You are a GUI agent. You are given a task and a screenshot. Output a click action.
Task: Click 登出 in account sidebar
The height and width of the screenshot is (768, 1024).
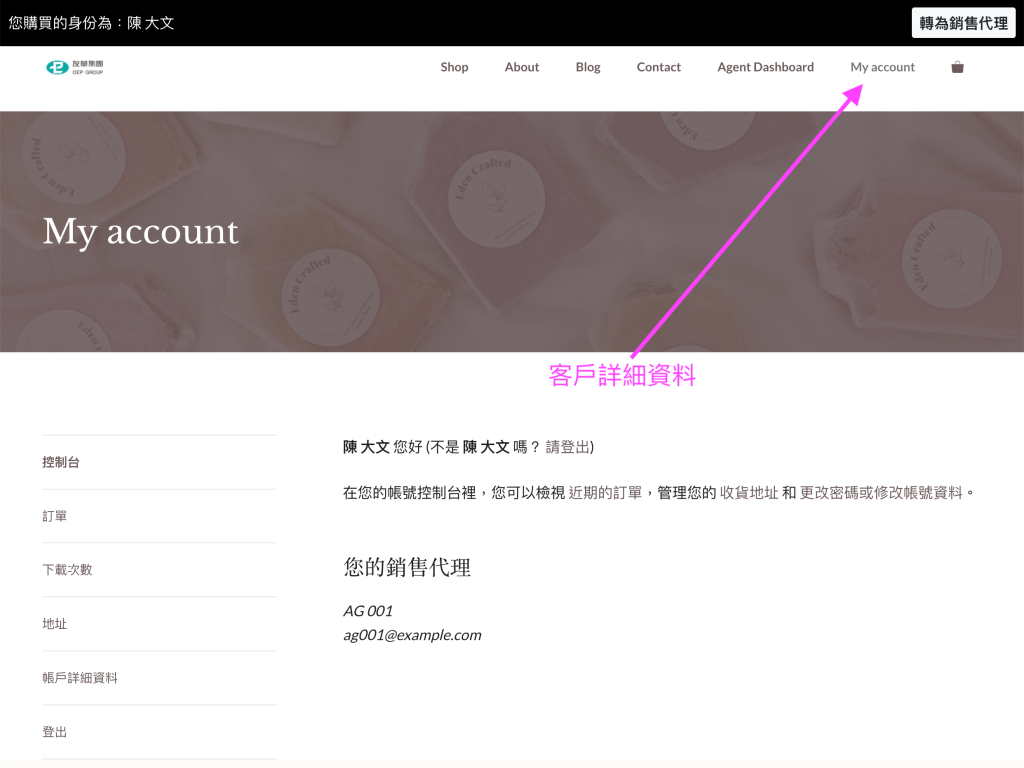55,732
